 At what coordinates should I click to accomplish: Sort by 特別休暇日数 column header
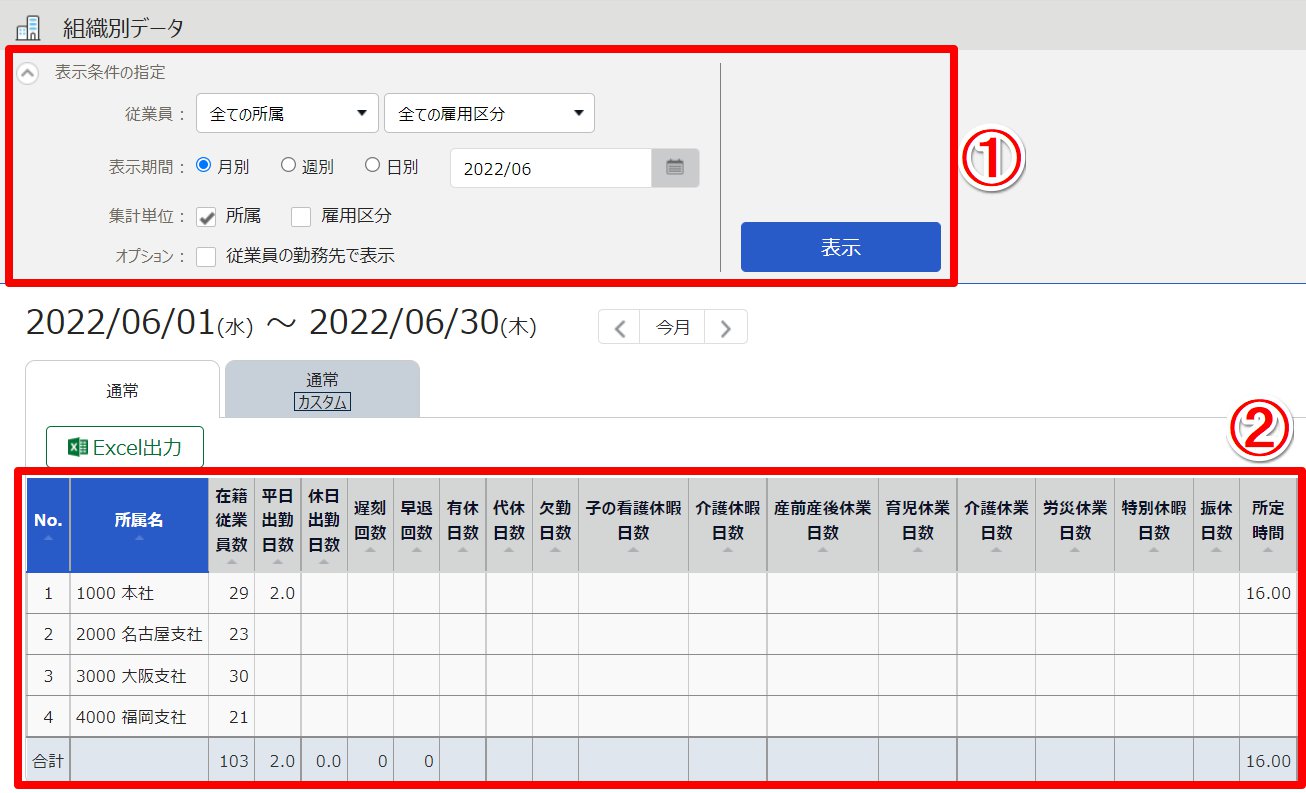[x=1154, y=525]
